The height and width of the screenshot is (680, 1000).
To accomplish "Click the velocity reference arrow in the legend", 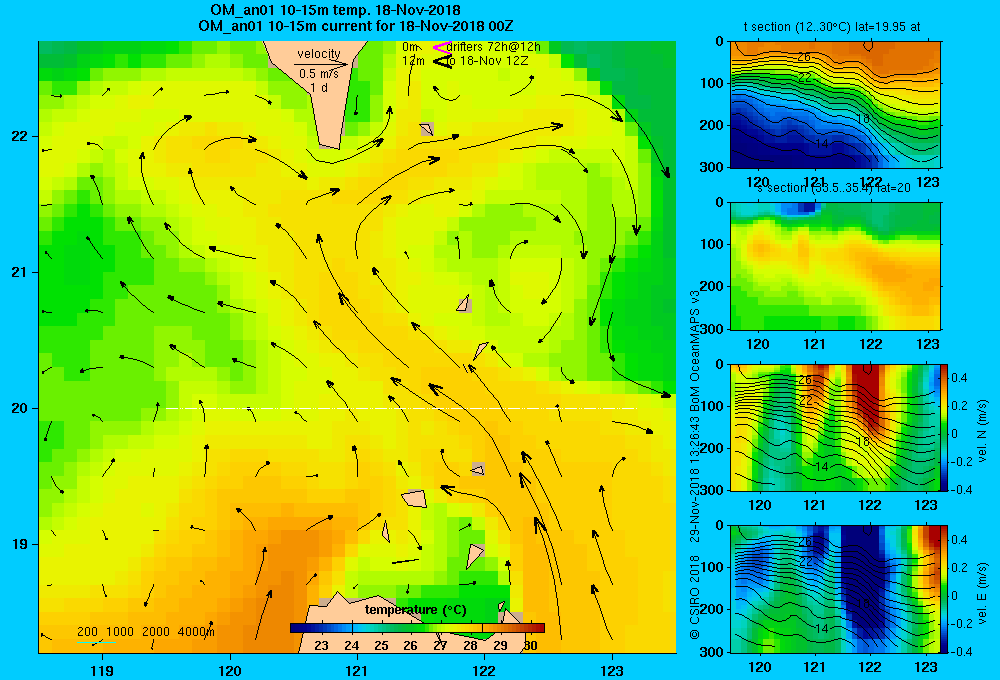I will (321, 64).
